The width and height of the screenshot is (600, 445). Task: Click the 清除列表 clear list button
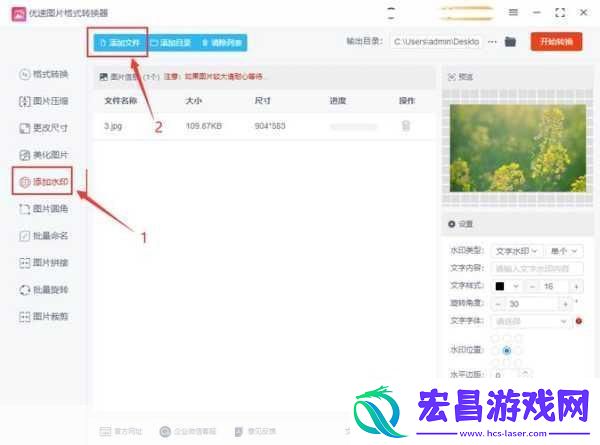click(222, 42)
